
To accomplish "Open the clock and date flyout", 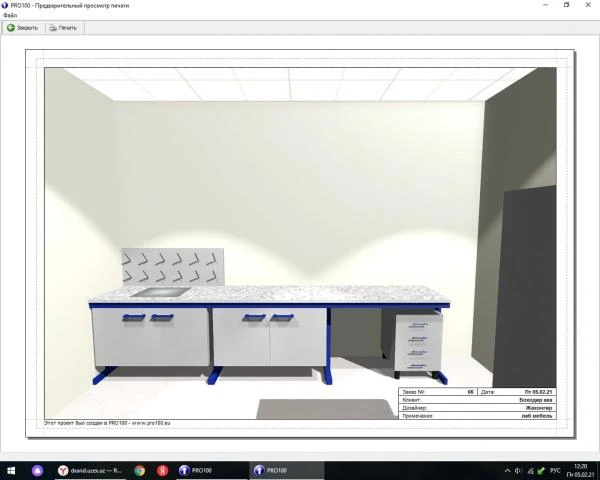I will click(x=580, y=469).
